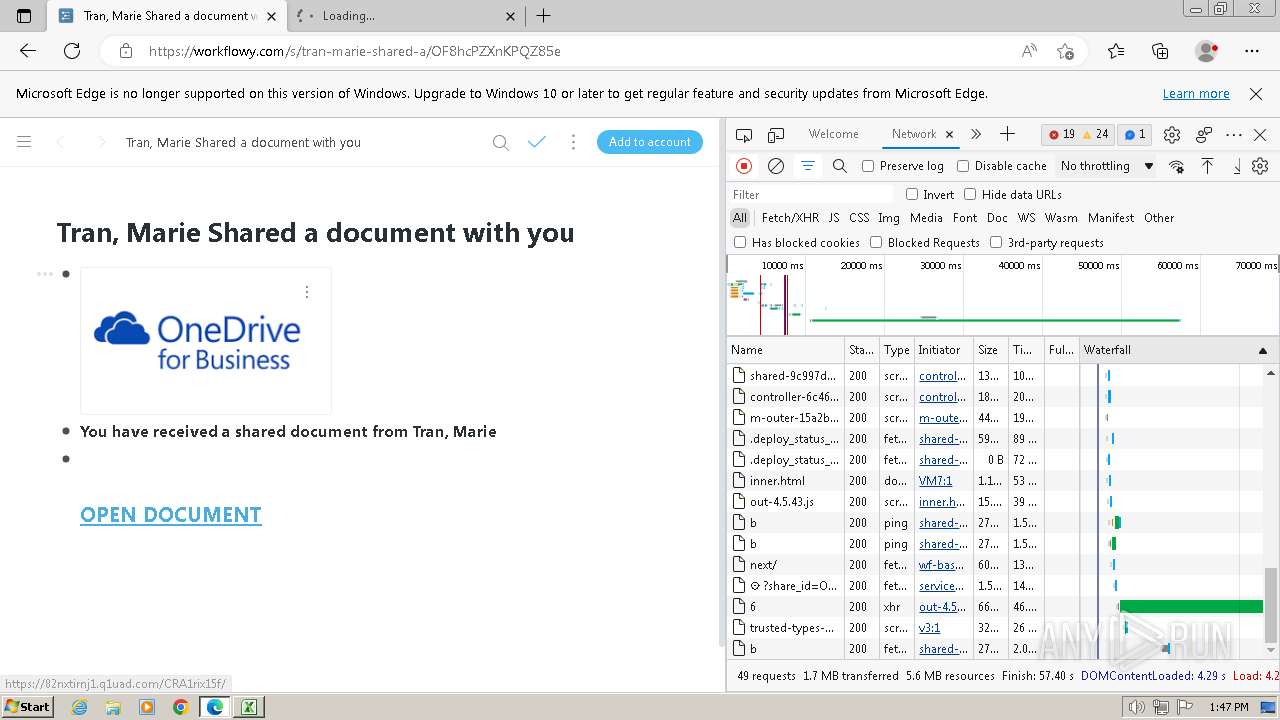1280x720 pixels.
Task: Click the request list vertical scrollbar
Action: [1271, 604]
